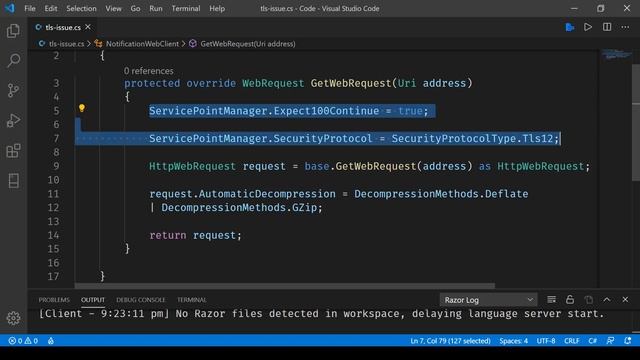Change indentation via Spaces: 4
The width and height of the screenshot is (640, 360).
(513, 341)
